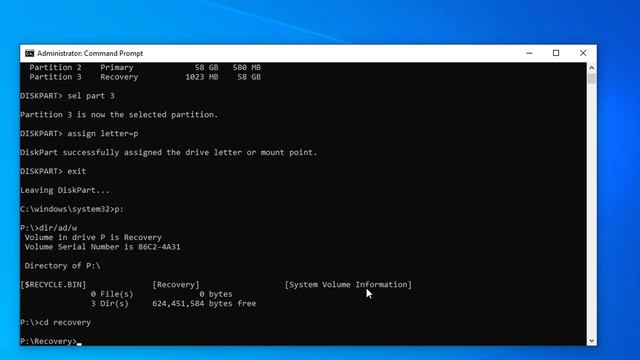This screenshot has width=640, height=360.
Task: Click the Administrator: Command Prompt title text
Action: 90,53
